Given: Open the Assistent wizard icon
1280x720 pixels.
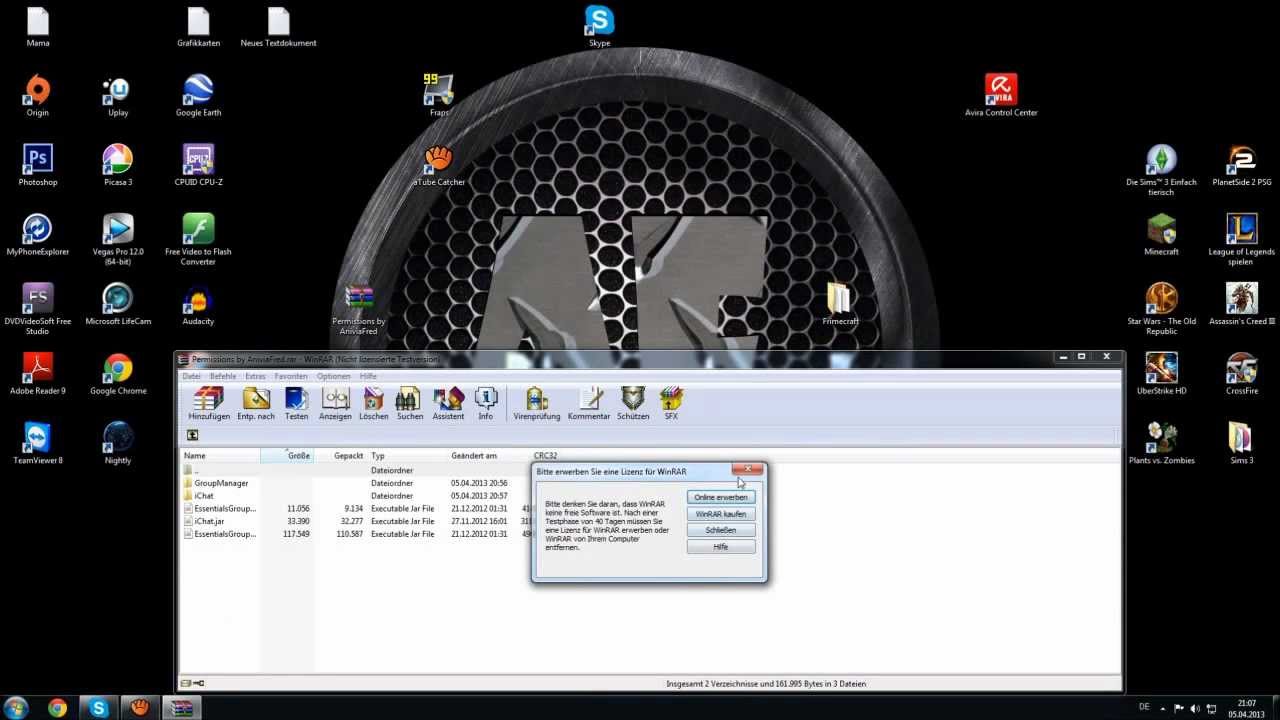Looking at the screenshot, I should click(x=448, y=403).
